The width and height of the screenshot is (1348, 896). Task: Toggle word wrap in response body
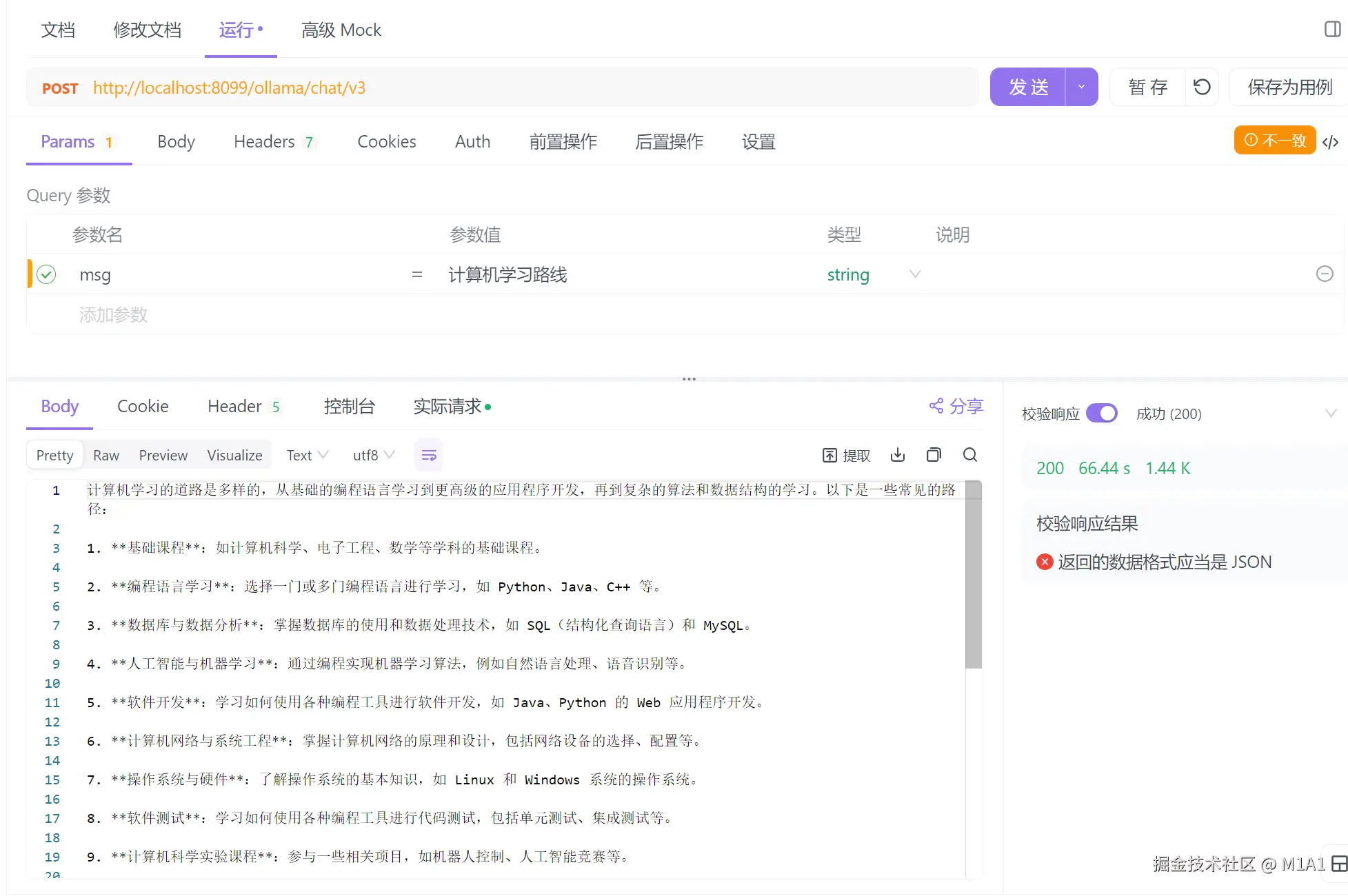(429, 455)
